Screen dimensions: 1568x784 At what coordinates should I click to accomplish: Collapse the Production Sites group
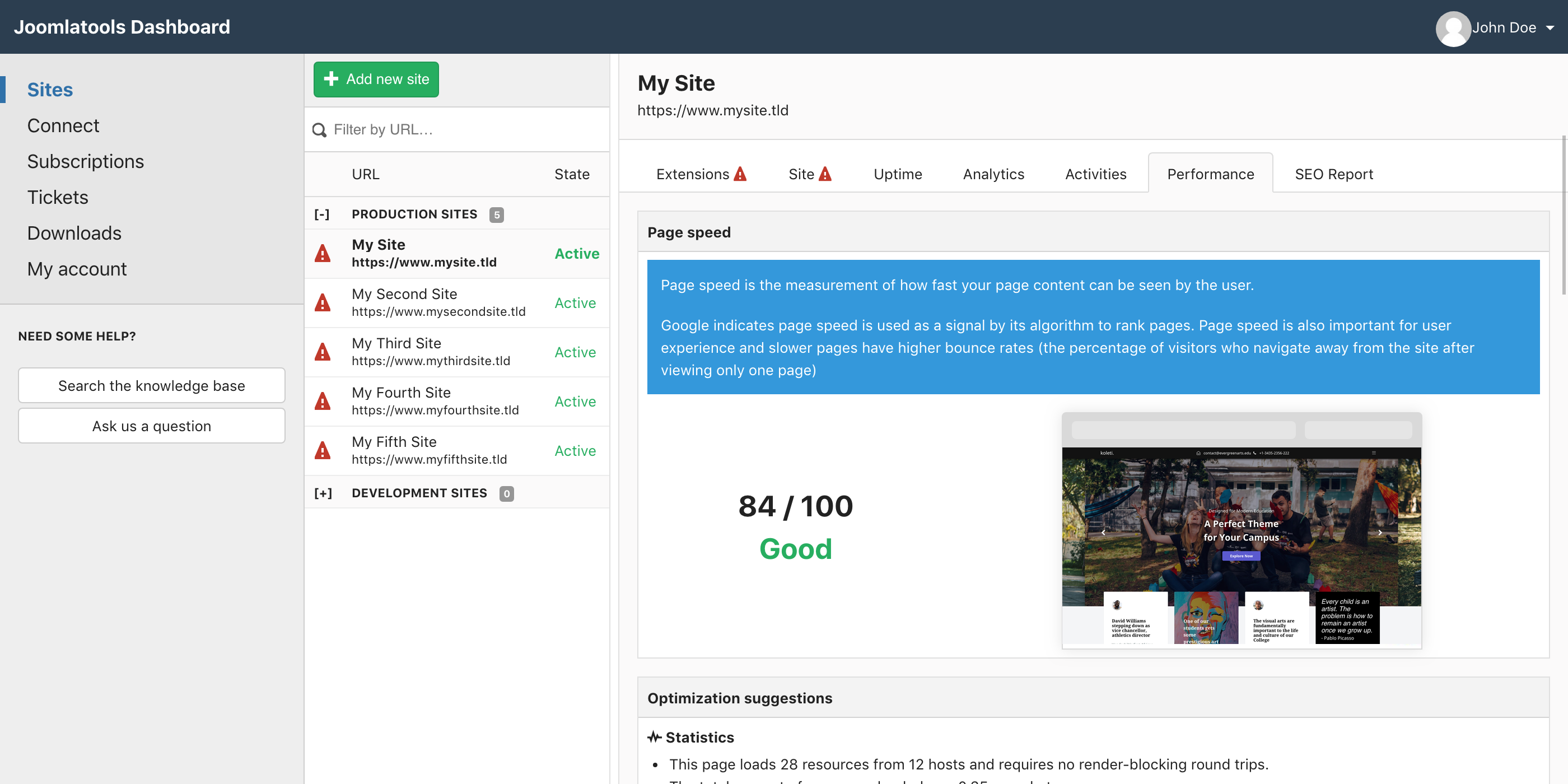click(x=322, y=214)
